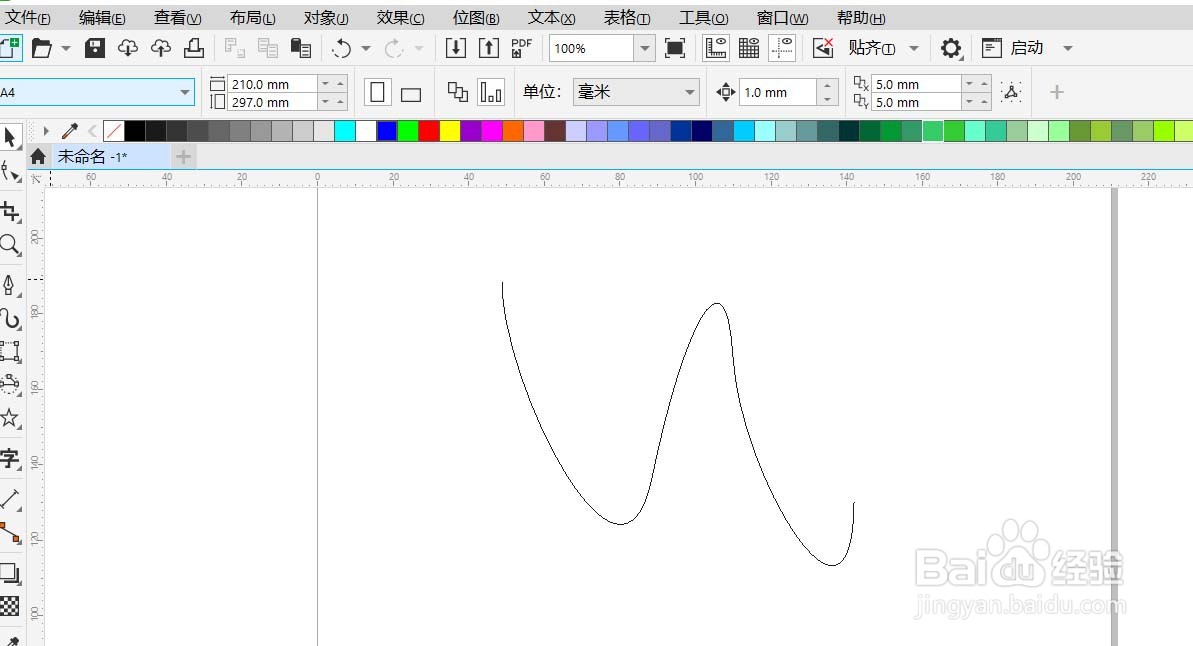The width and height of the screenshot is (1193, 646).
Task: Open the 效果 menu
Action: point(400,18)
